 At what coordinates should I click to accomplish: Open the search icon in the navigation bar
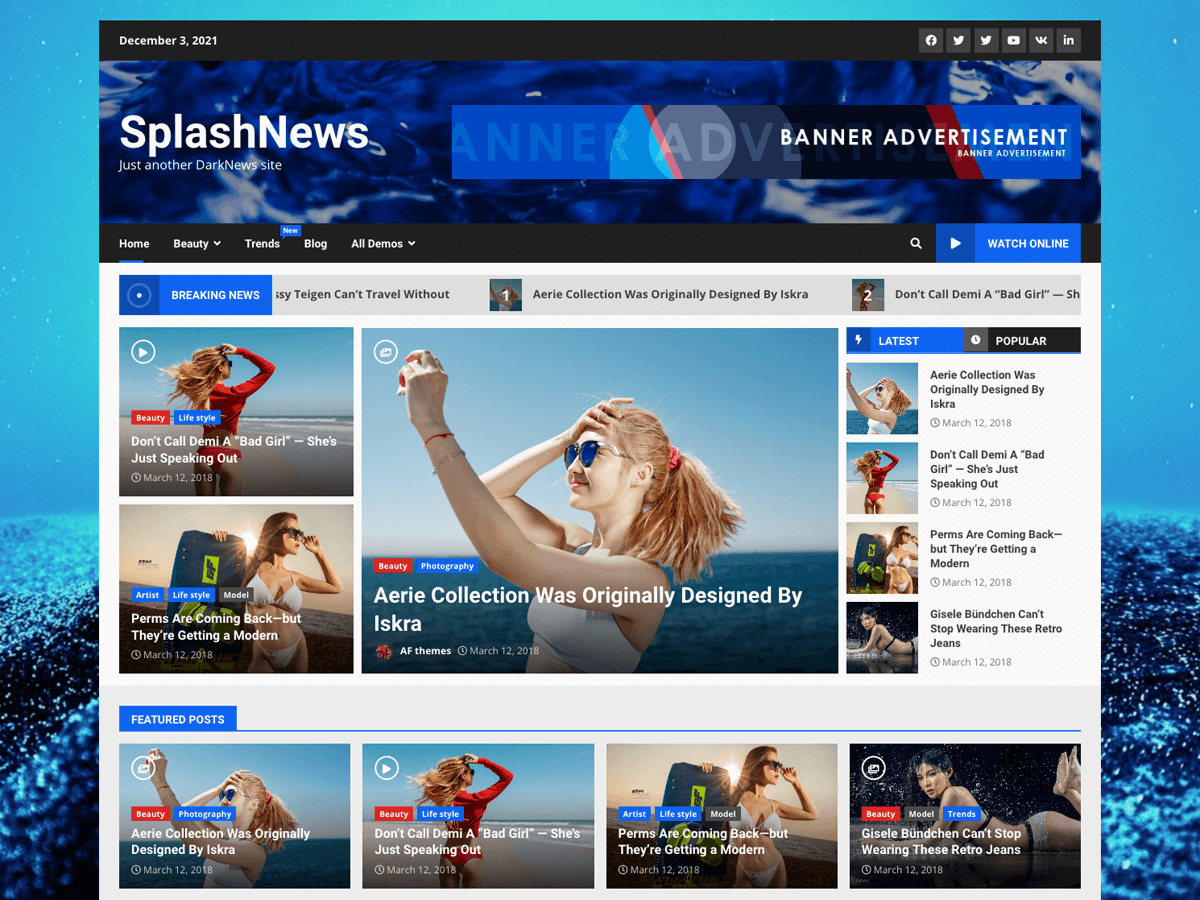point(915,243)
